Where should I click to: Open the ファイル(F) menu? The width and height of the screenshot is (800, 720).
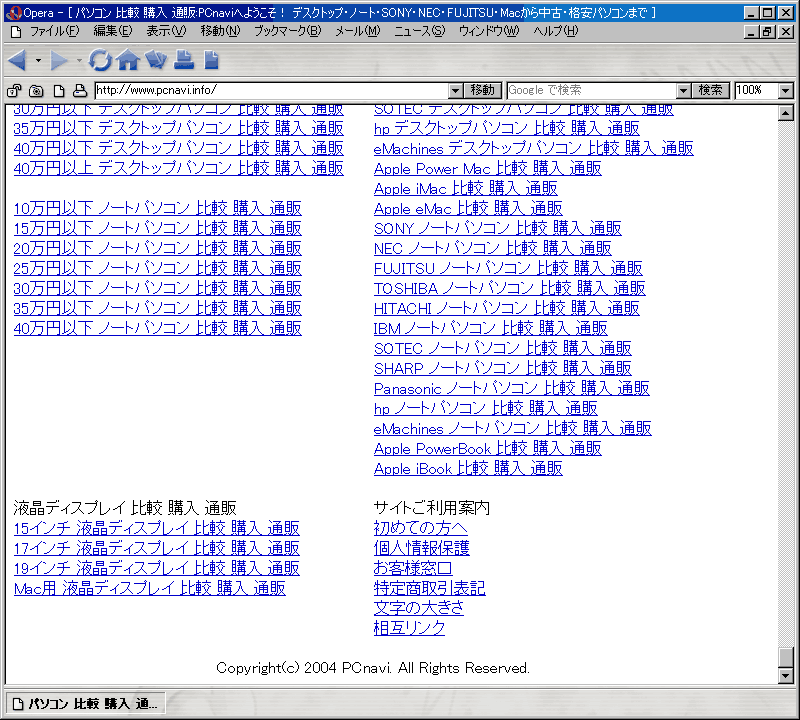coord(55,31)
